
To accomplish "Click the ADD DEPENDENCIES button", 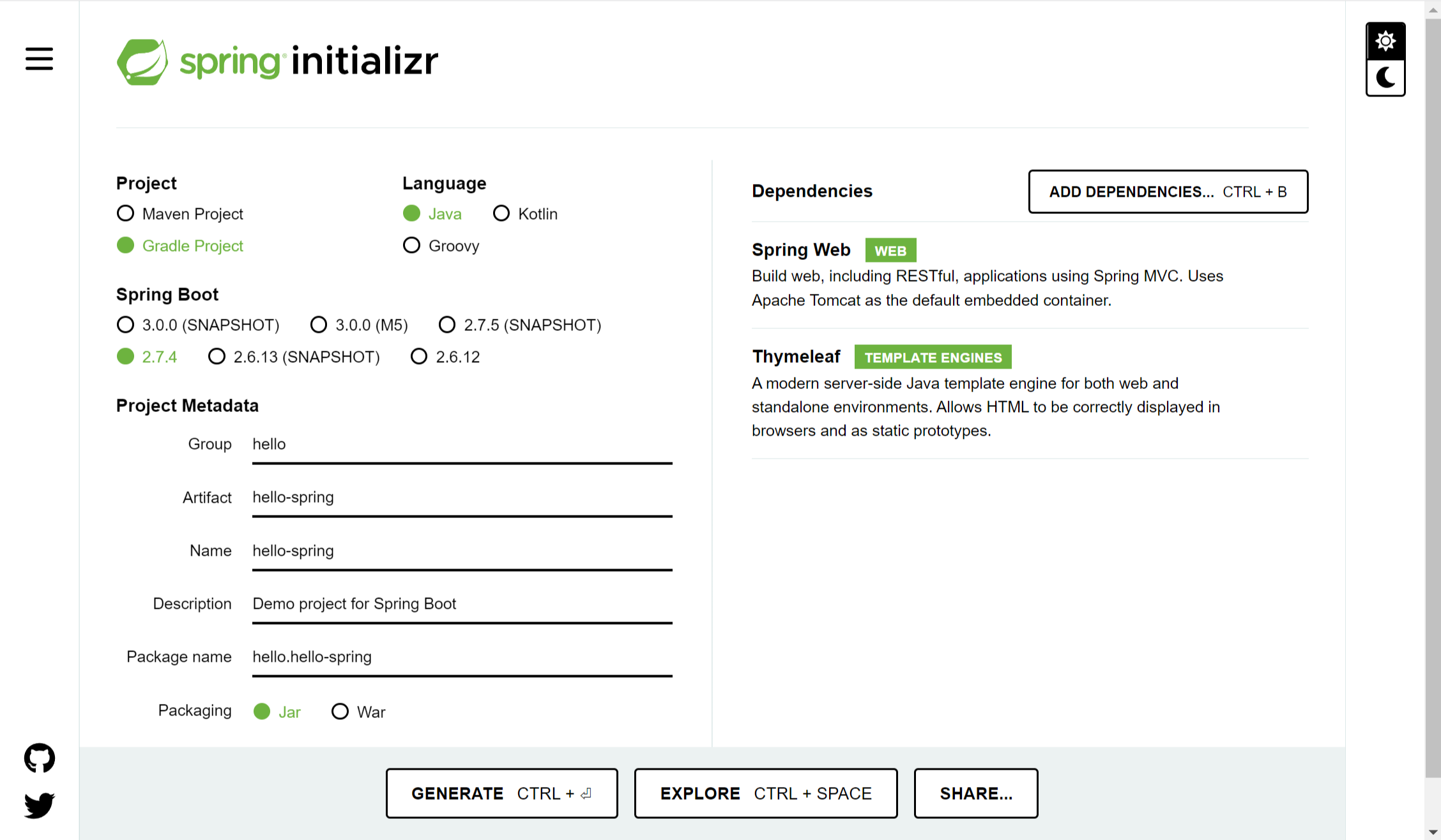I will [1168, 192].
